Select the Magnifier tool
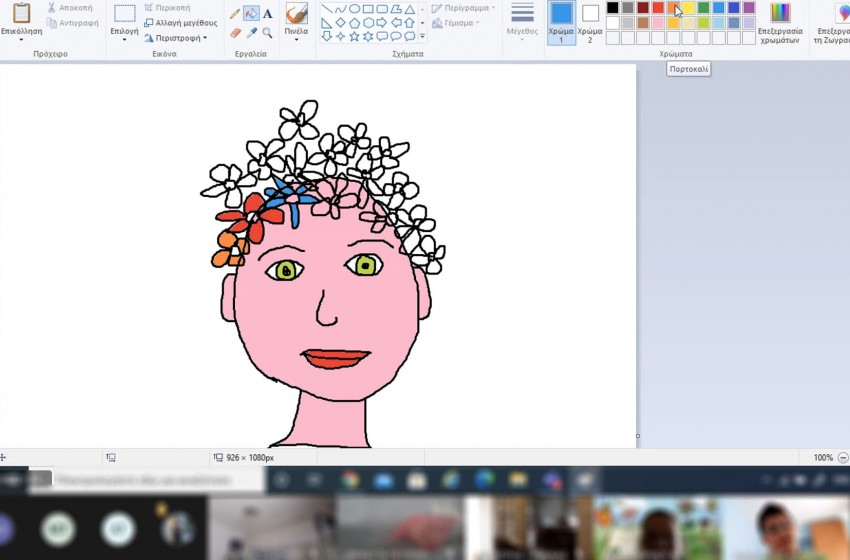 click(267, 33)
